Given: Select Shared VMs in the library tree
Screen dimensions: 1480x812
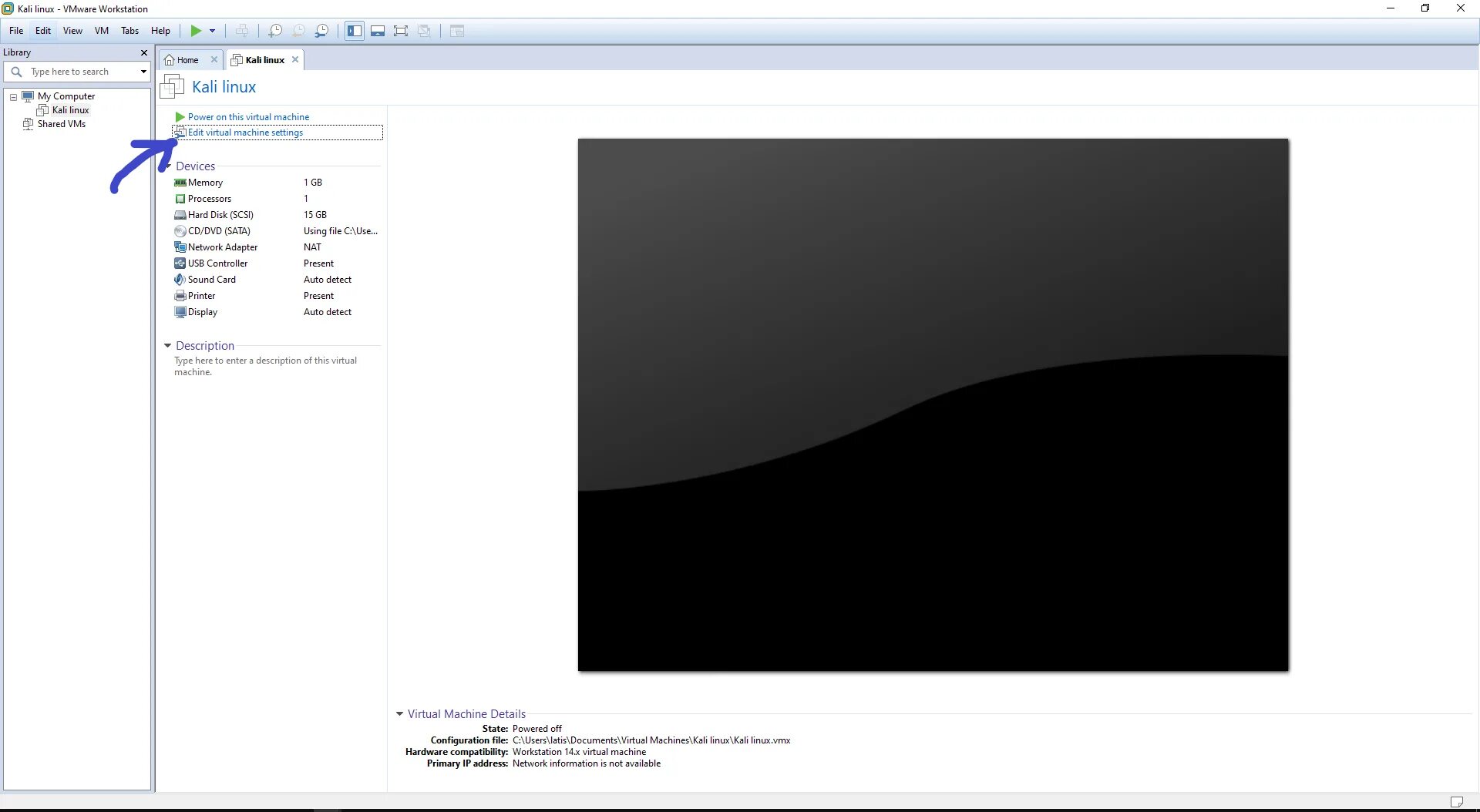Looking at the screenshot, I should pyautogui.click(x=61, y=124).
